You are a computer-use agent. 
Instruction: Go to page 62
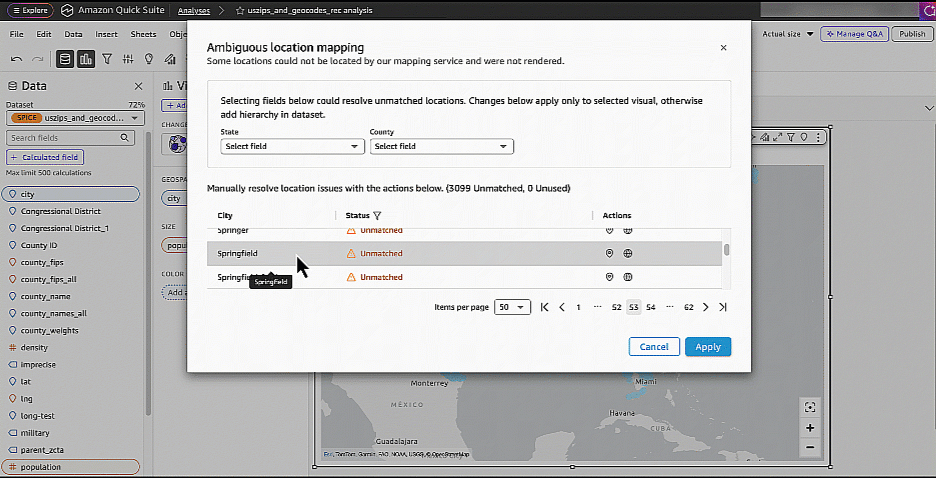[x=689, y=307]
